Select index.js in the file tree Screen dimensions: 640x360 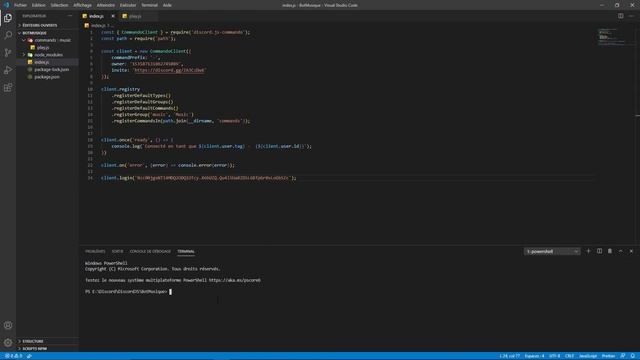click(x=42, y=62)
